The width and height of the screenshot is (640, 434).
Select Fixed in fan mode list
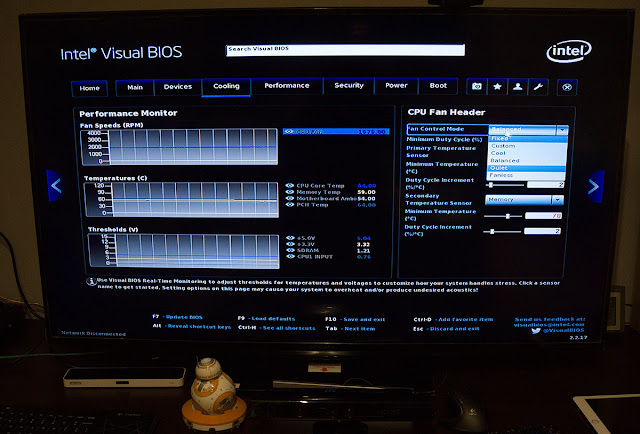527,138
